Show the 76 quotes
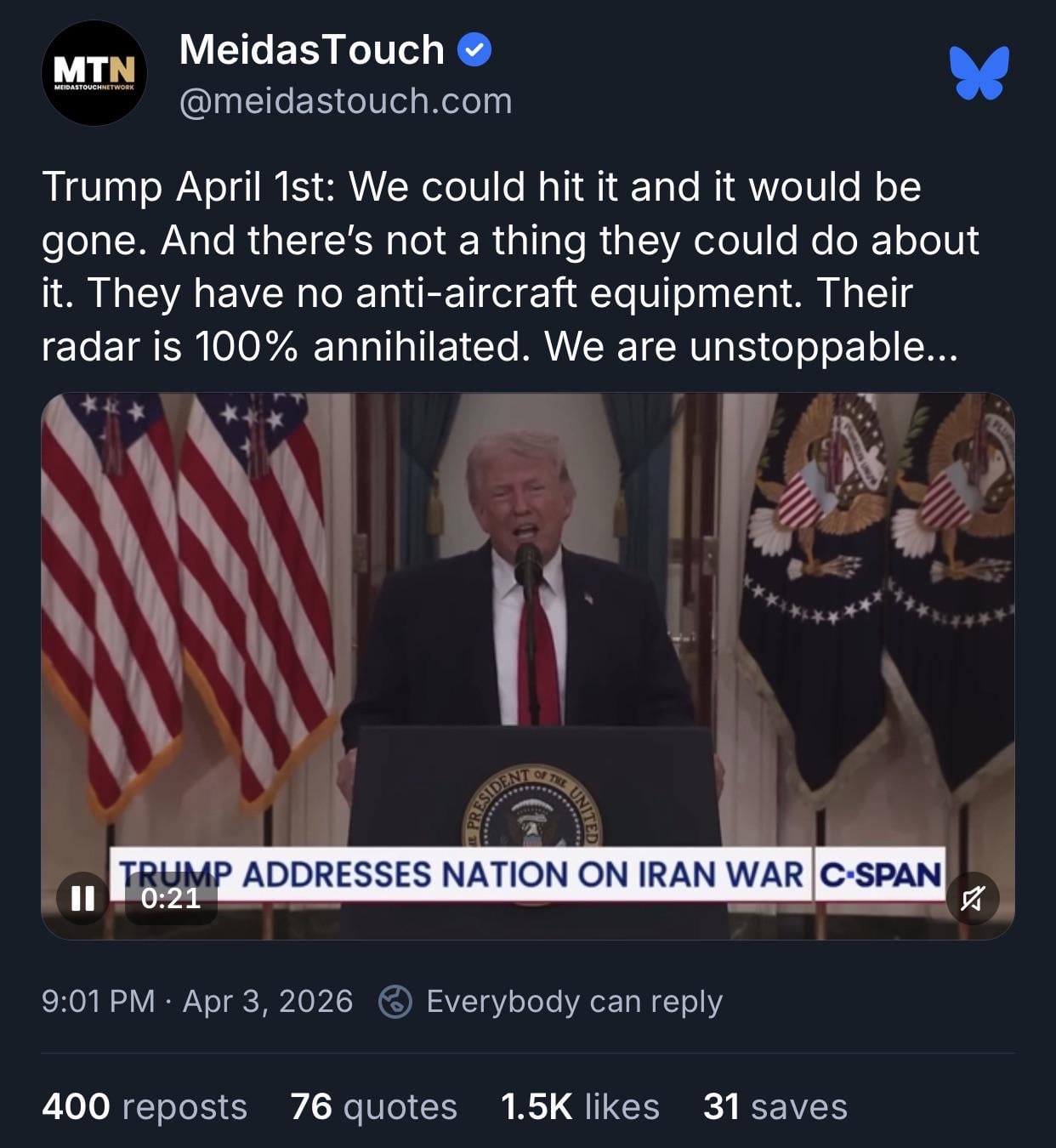1056x1148 pixels. 373,1106
